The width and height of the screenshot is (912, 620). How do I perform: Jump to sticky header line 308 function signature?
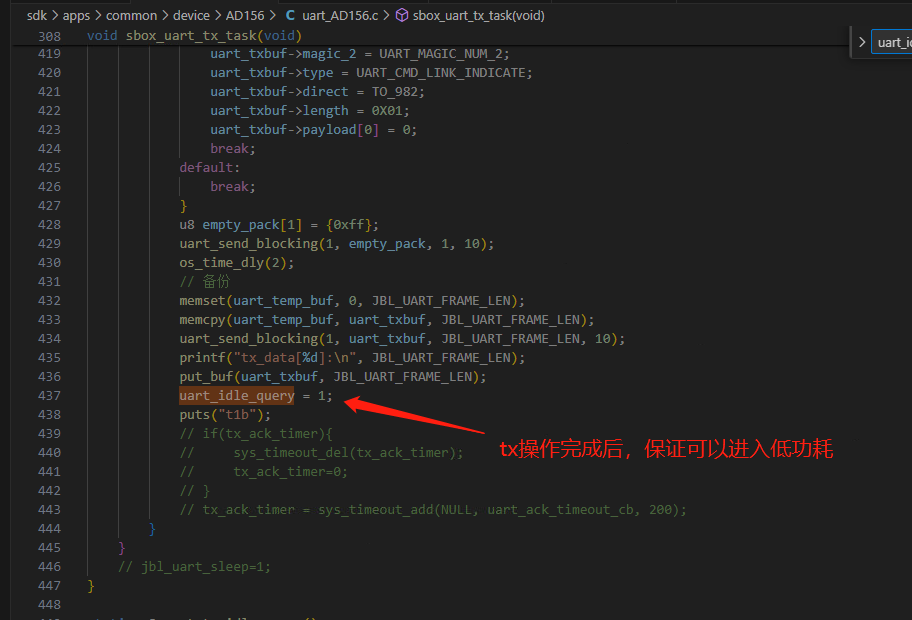[x=194, y=35]
